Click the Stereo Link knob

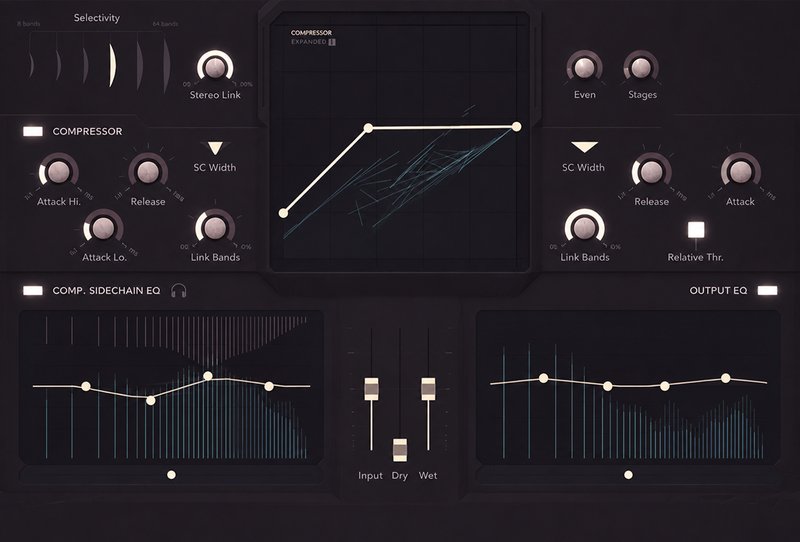[215, 67]
